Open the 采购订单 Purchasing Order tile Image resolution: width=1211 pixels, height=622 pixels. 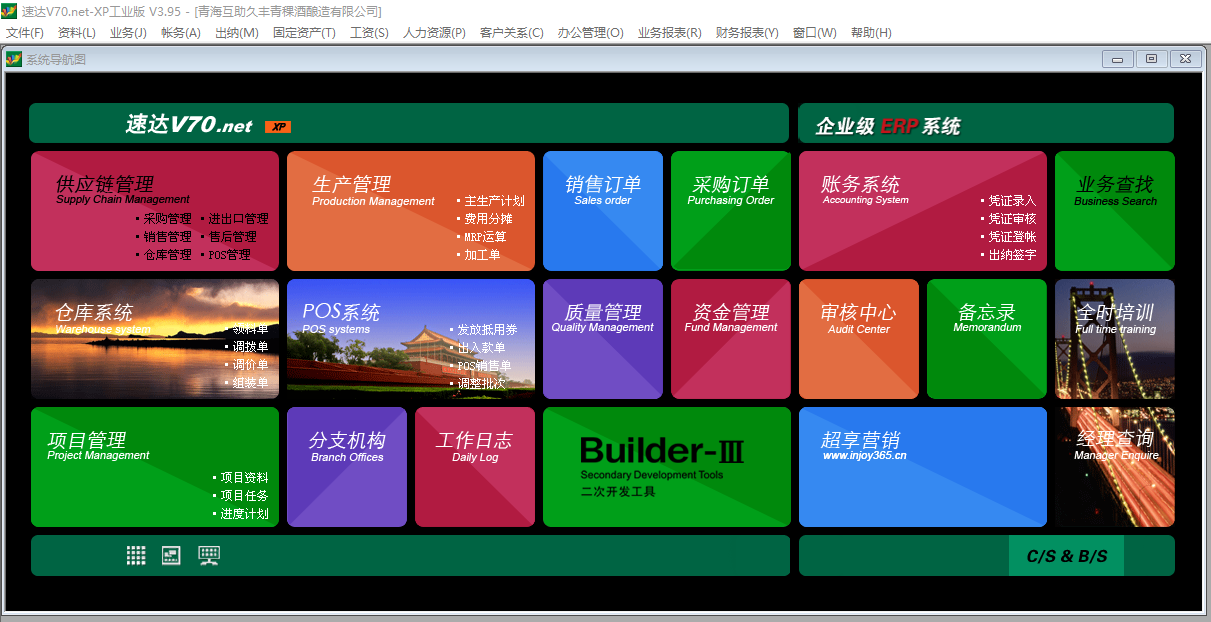pos(731,211)
